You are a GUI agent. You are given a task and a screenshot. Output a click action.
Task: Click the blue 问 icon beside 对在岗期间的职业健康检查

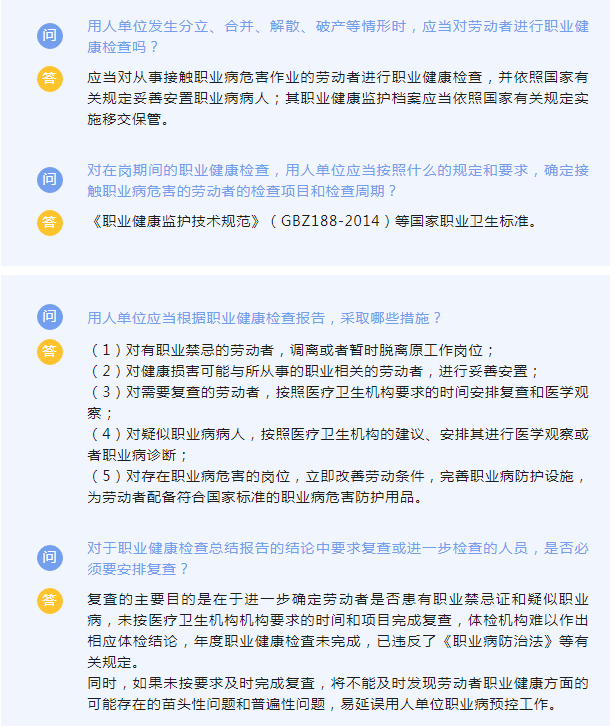click(50, 180)
